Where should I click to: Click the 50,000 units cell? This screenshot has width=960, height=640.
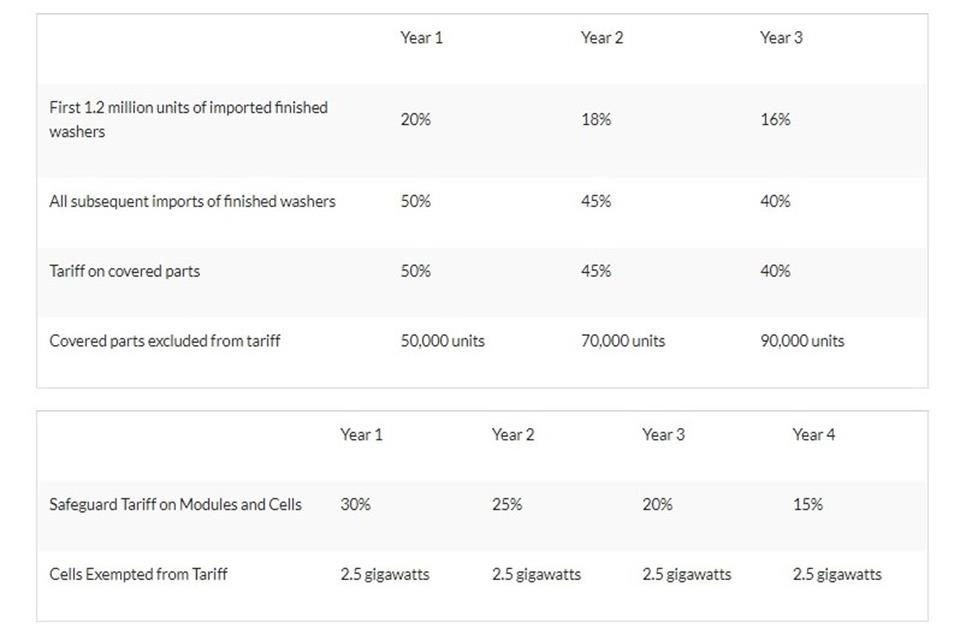(x=442, y=341)
